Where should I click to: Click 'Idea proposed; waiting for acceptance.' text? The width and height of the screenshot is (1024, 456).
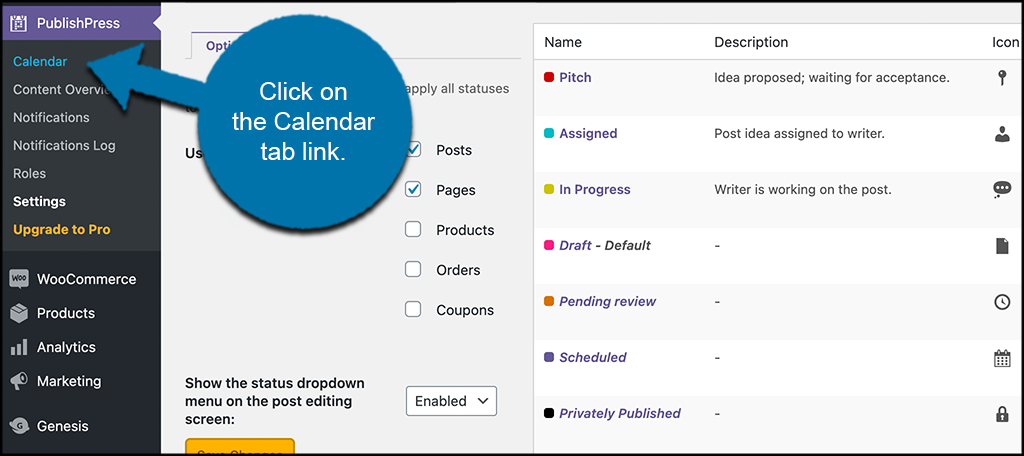click(x=831, y=78)
